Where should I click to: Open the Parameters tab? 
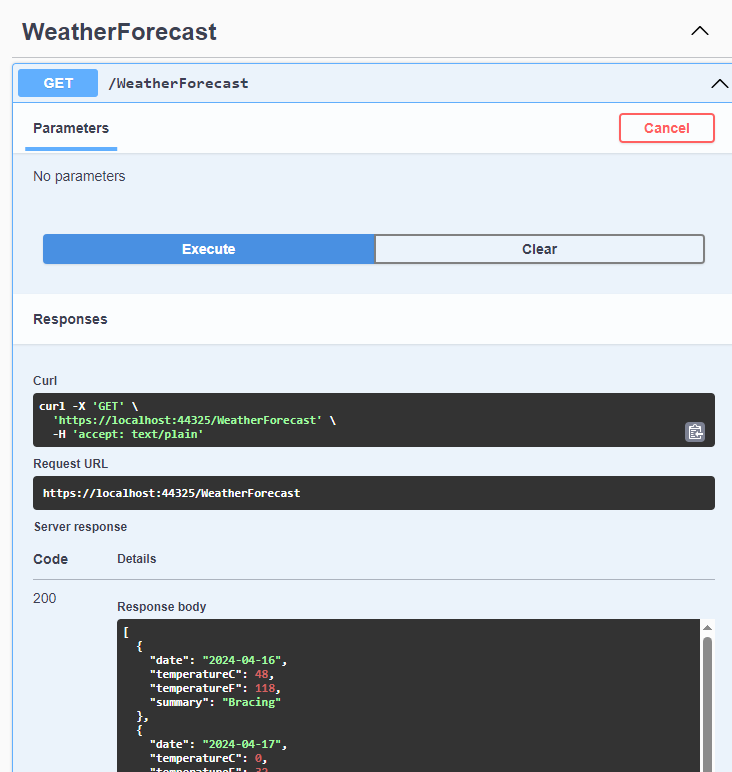click(71, 128)
